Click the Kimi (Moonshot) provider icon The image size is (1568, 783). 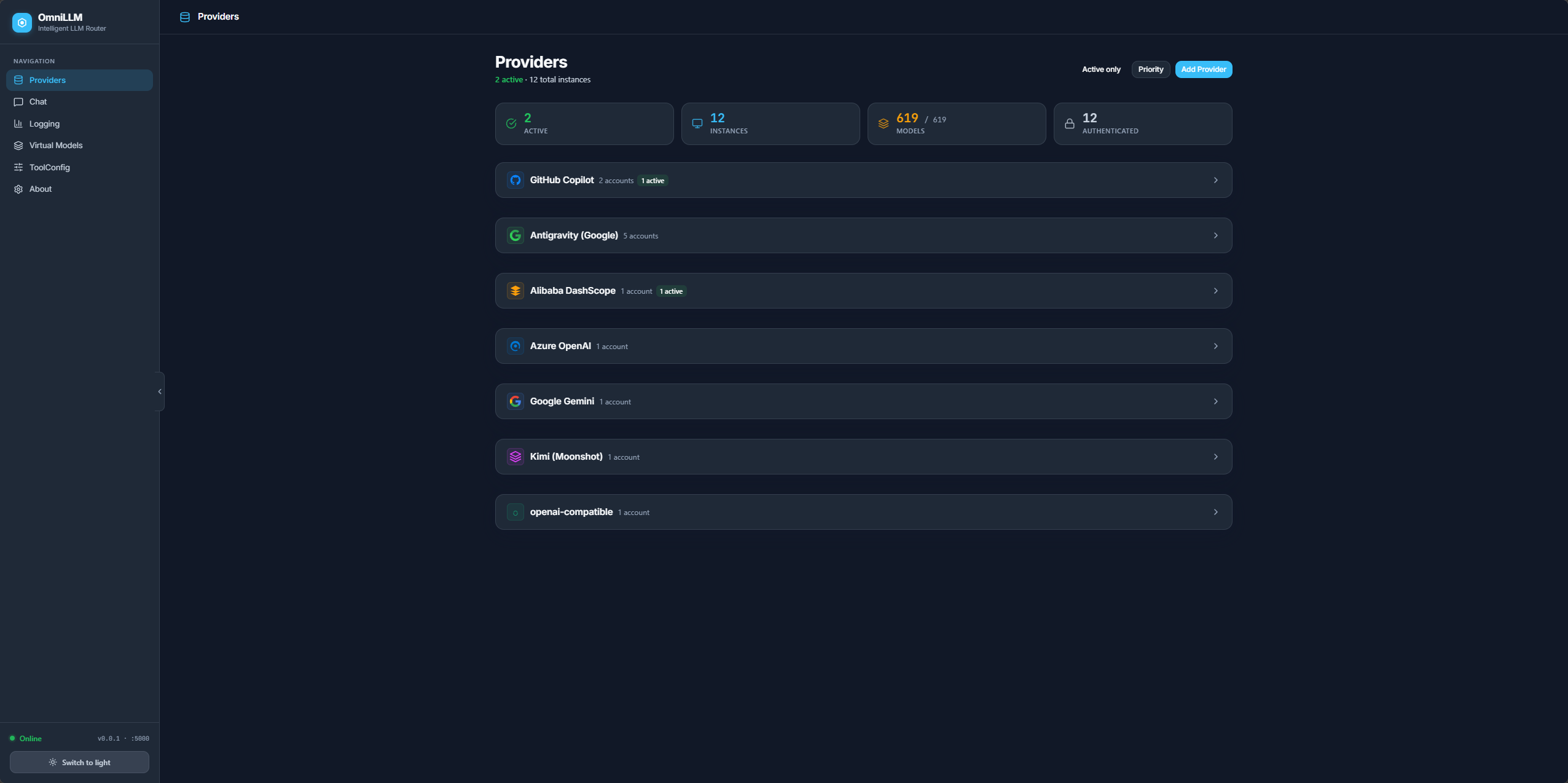pyautogui.click(x=515, y=456)
